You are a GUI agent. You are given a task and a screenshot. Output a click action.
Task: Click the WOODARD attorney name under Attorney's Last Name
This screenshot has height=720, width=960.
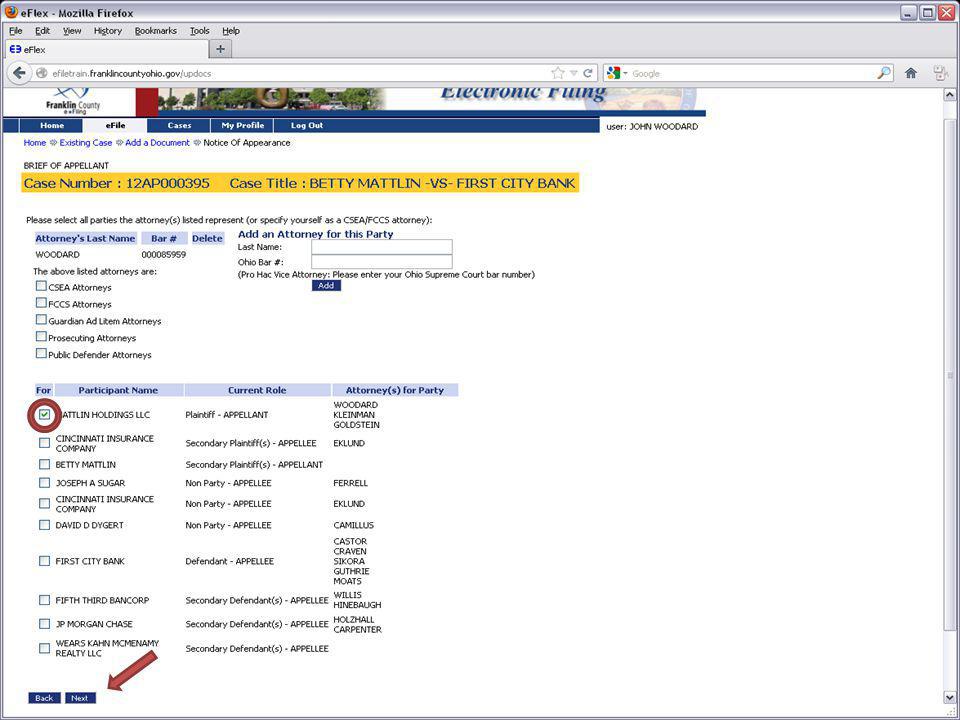point(58,255)
